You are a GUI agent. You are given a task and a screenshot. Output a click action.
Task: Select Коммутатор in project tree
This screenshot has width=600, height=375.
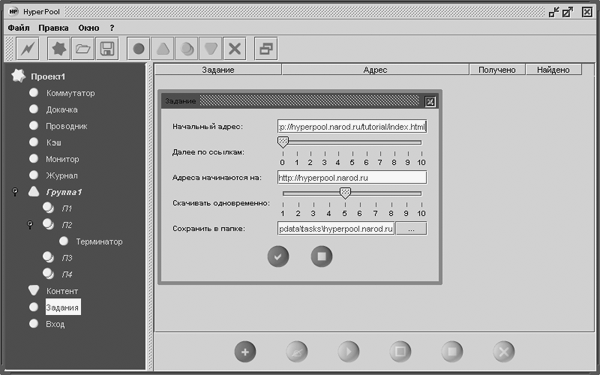70,93
